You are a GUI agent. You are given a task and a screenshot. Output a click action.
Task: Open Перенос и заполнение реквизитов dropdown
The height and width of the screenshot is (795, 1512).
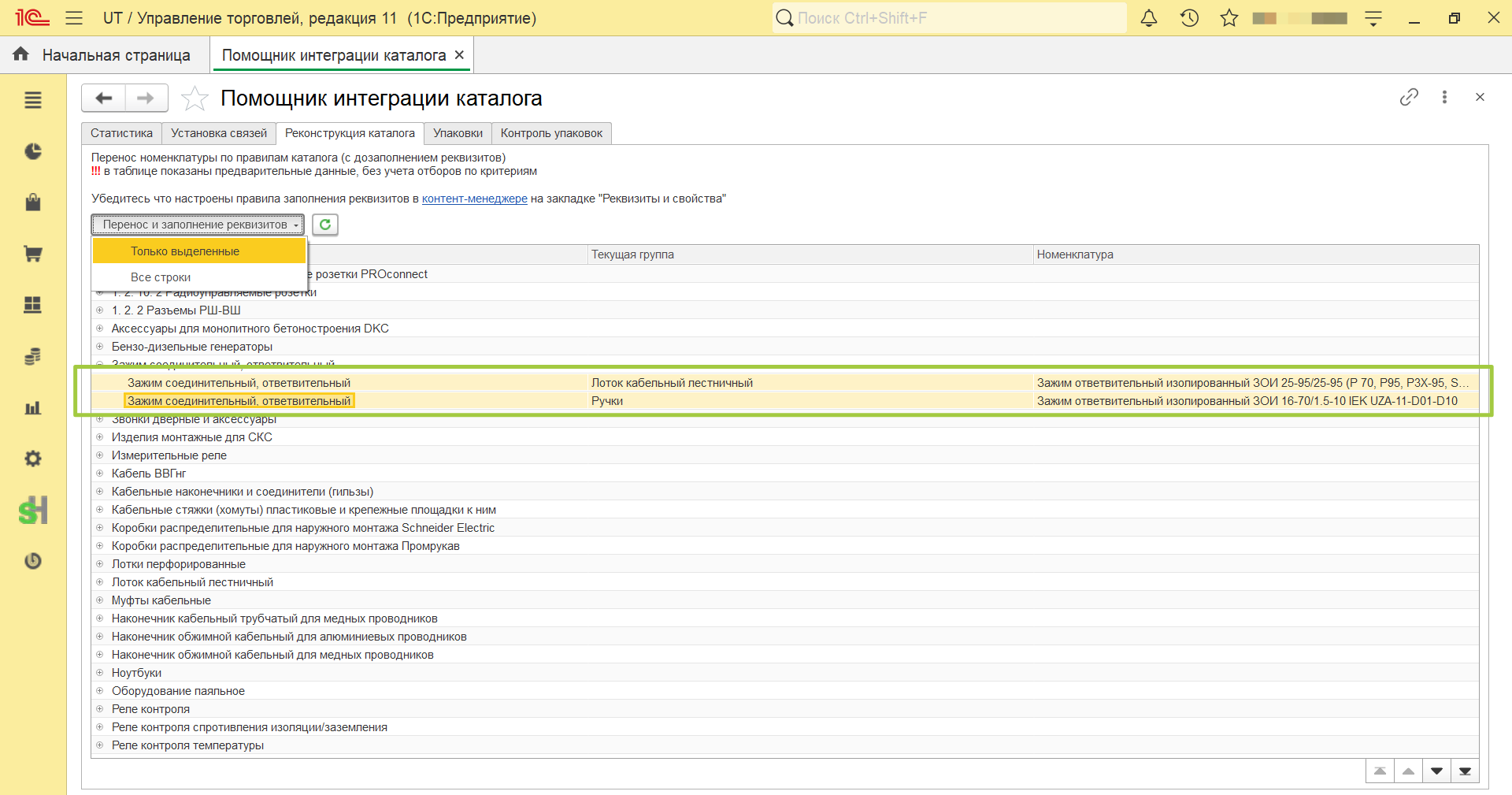tap(198, 225)
